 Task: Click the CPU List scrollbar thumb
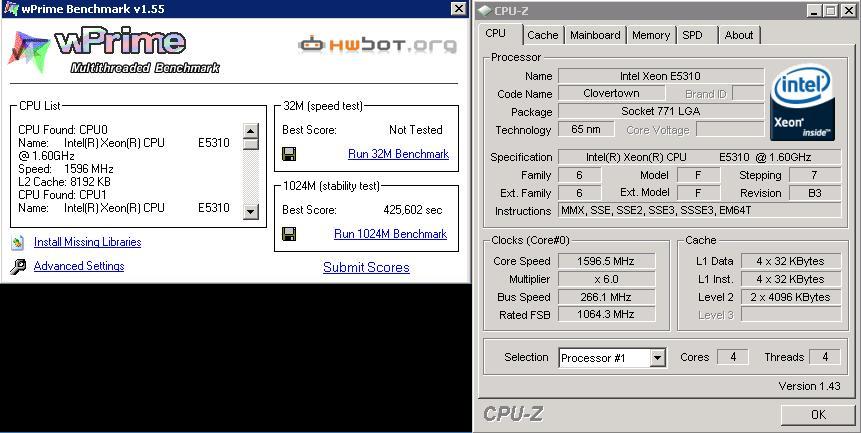point(250,144)
